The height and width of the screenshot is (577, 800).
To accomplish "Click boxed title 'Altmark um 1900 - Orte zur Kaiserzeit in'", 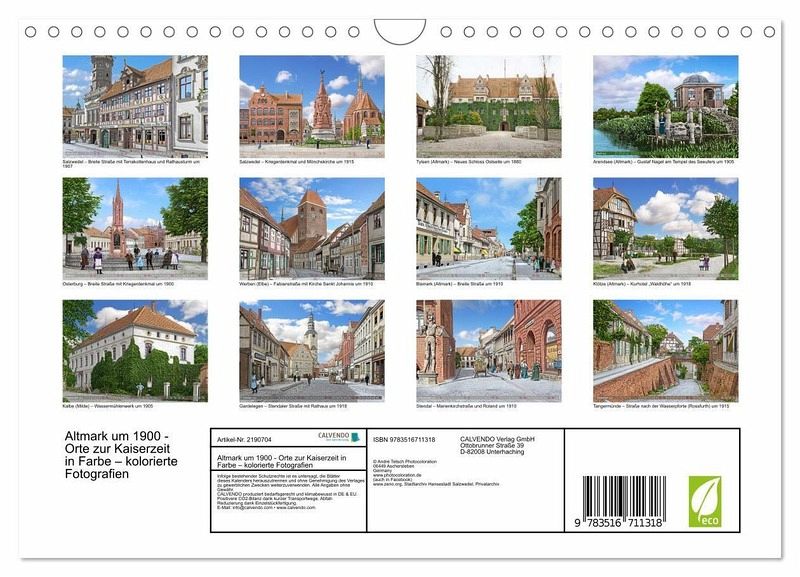I will [282, 458].
